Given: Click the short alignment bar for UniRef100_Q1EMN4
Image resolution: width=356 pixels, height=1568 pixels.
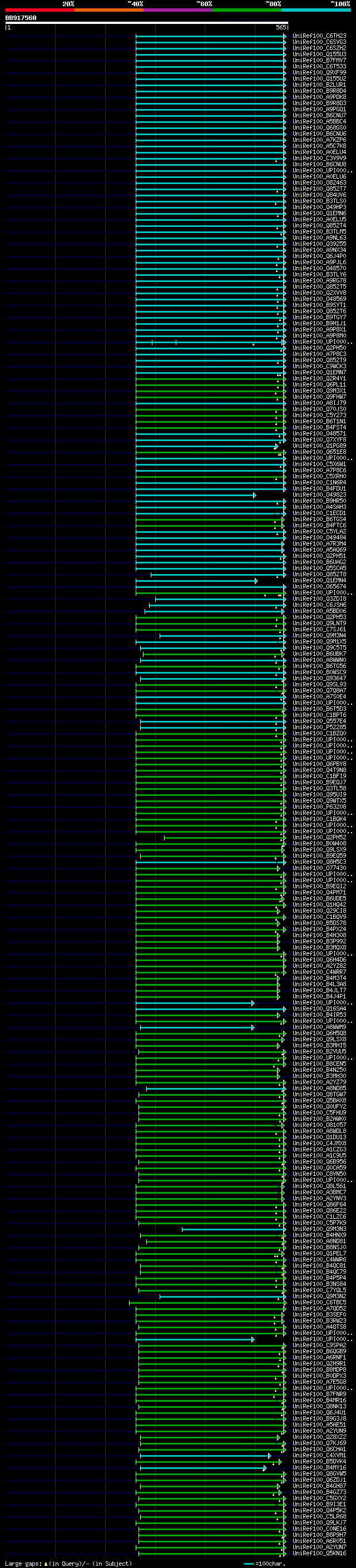Looking at the screenshot, I should [196, 581].
